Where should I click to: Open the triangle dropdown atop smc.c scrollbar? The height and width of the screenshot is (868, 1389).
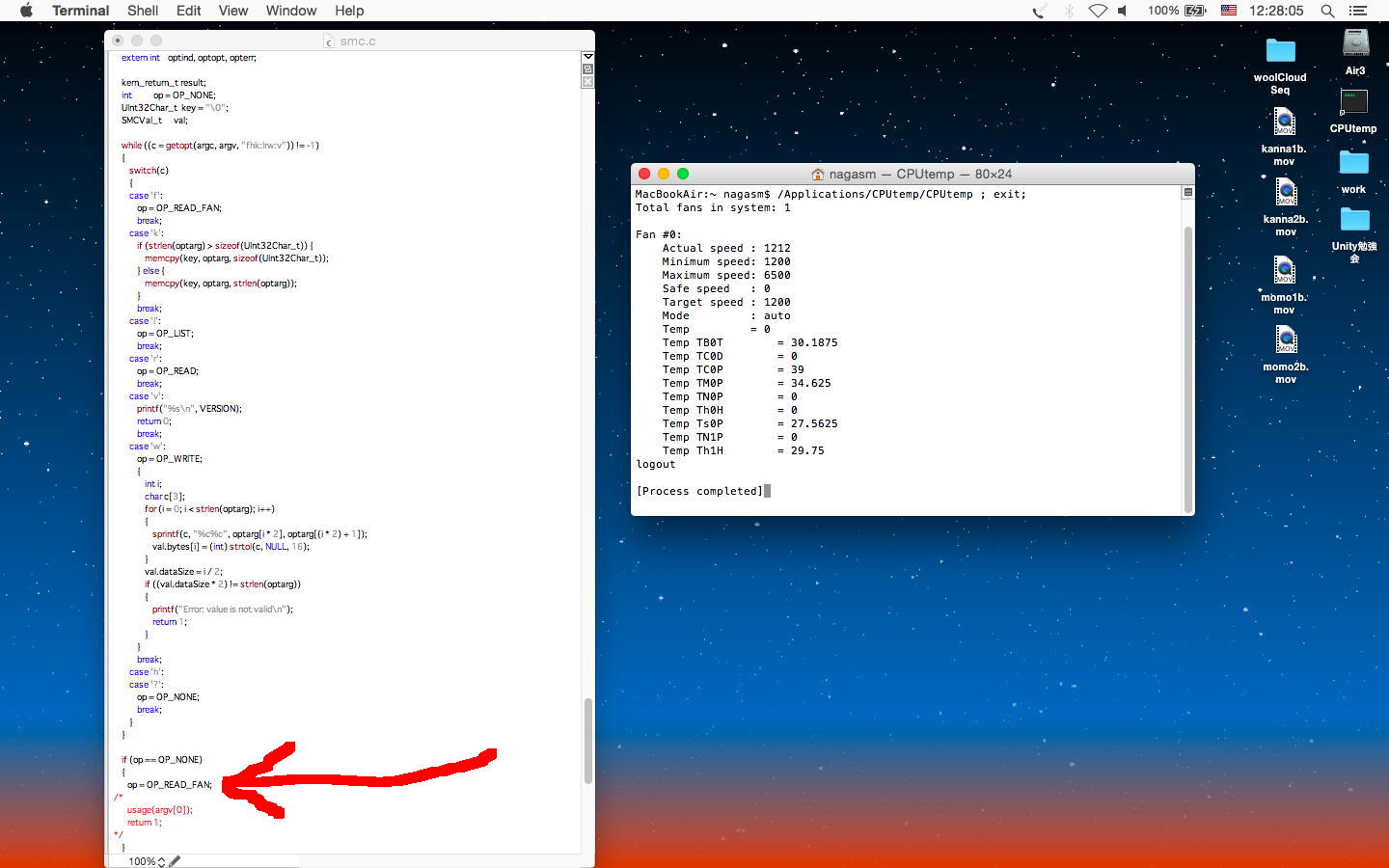pyautogui.click(x=587, y=57)
